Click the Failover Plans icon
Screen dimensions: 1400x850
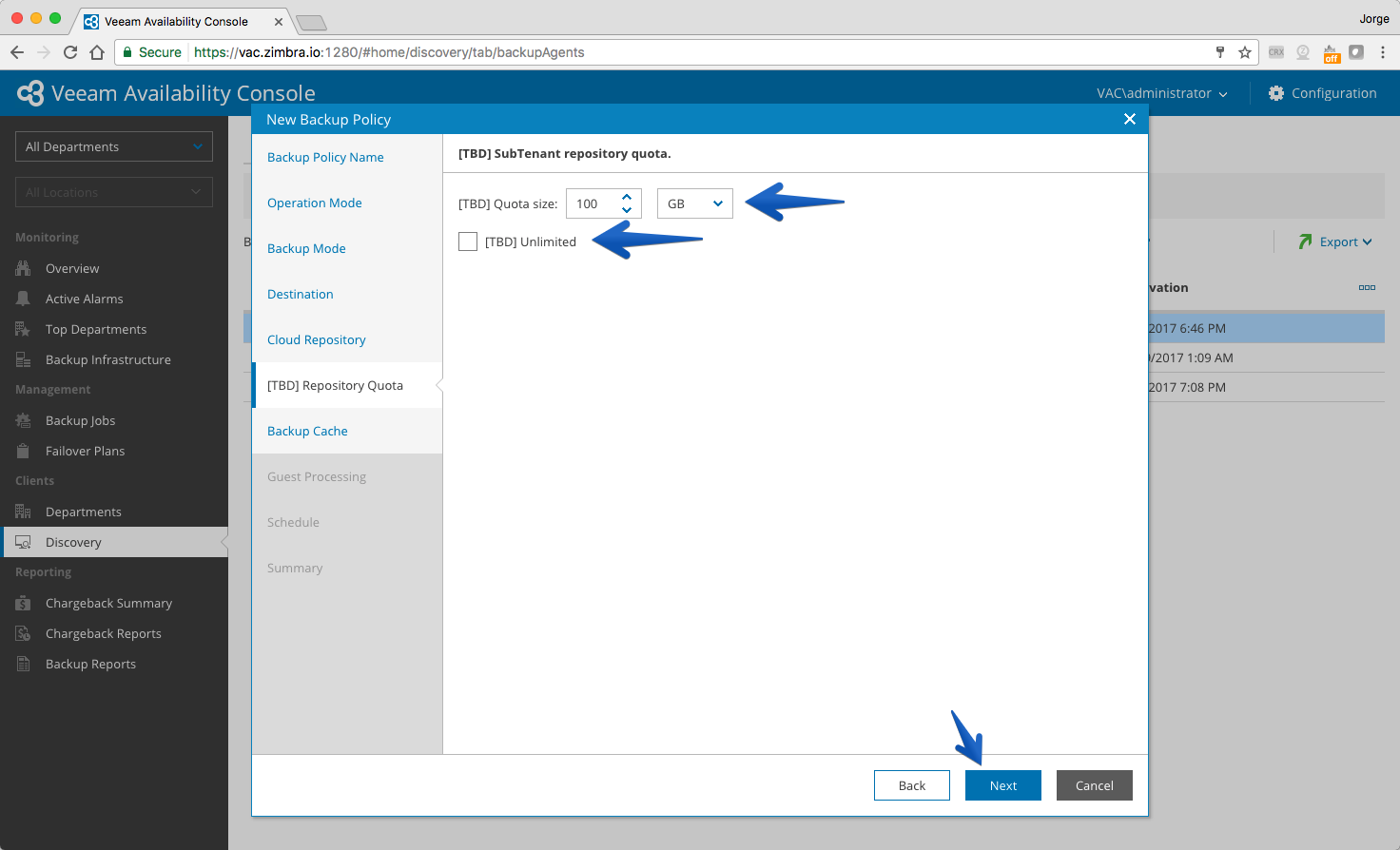[x=23, y=451]
